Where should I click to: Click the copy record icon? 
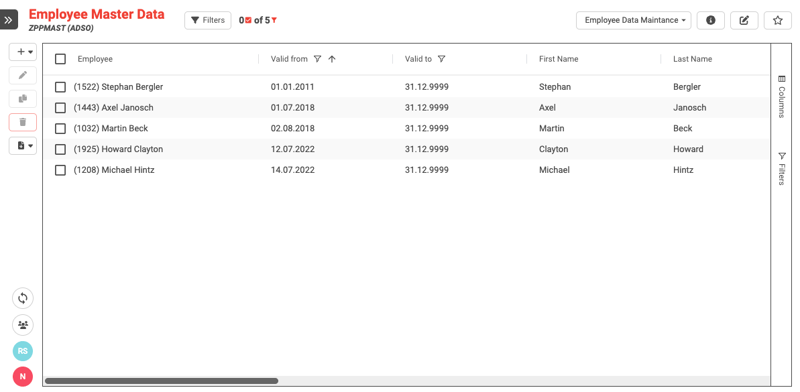(x=22, y=99)
